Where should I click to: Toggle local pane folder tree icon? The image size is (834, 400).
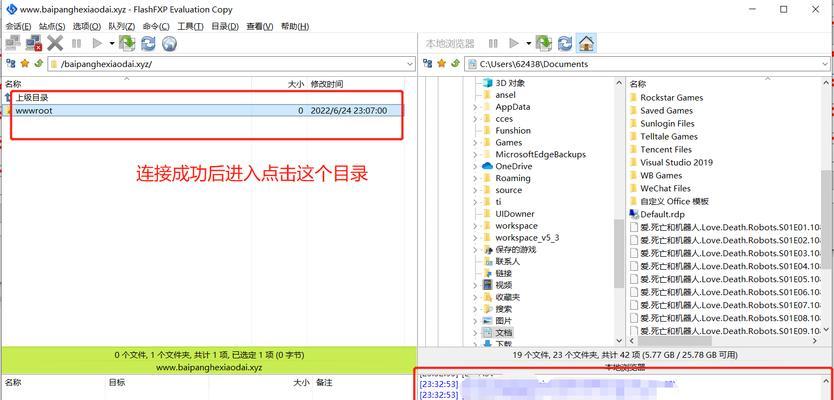point(427,64)
